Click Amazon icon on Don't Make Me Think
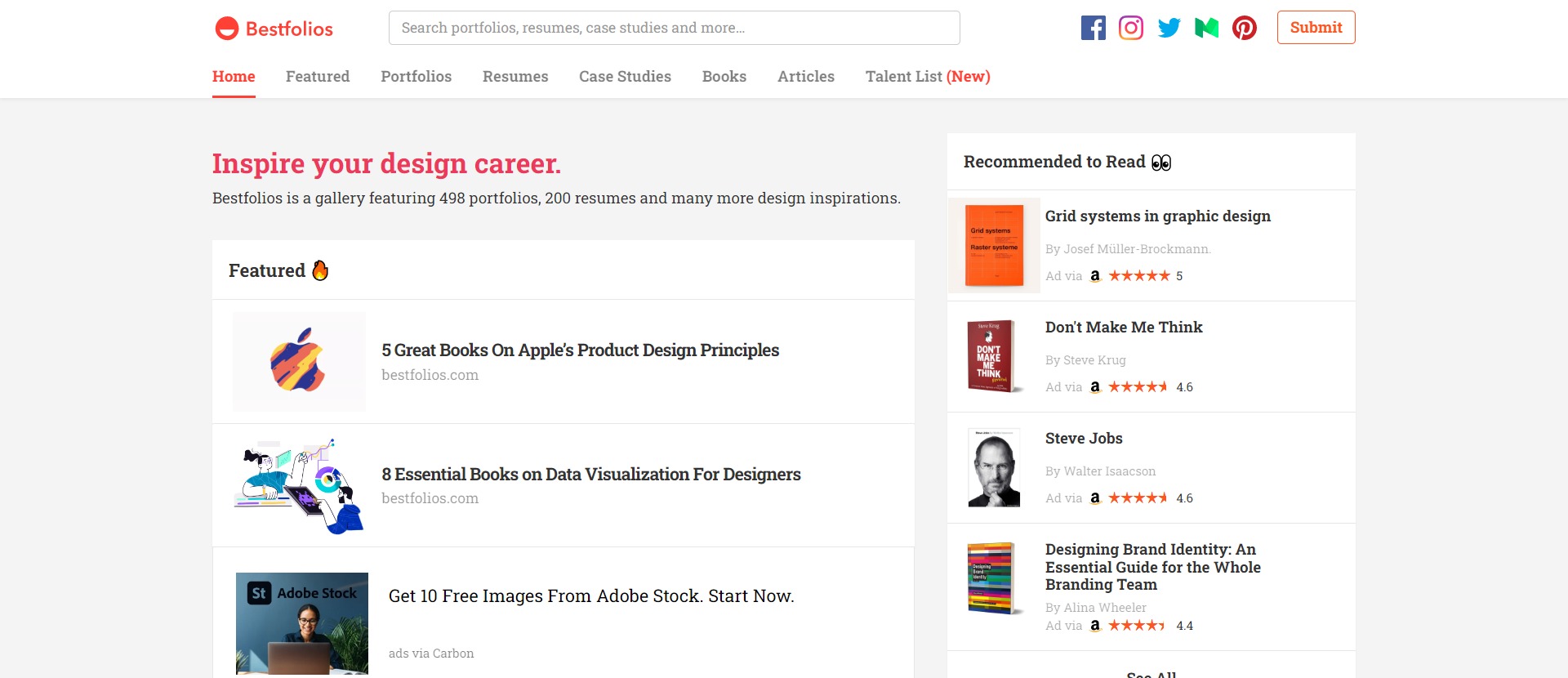 coord(1095,387)
